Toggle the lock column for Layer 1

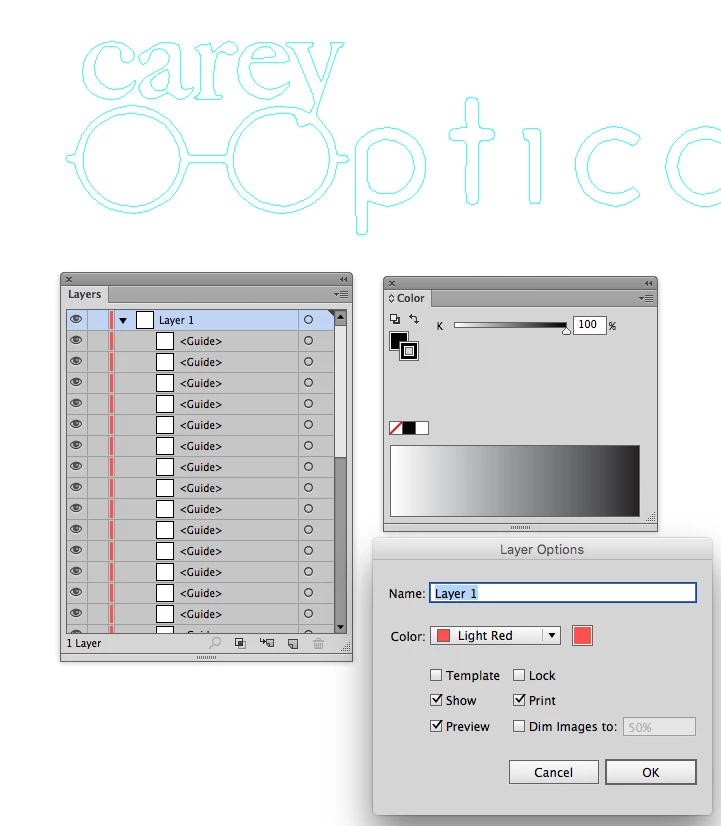[x=97, y=320]
